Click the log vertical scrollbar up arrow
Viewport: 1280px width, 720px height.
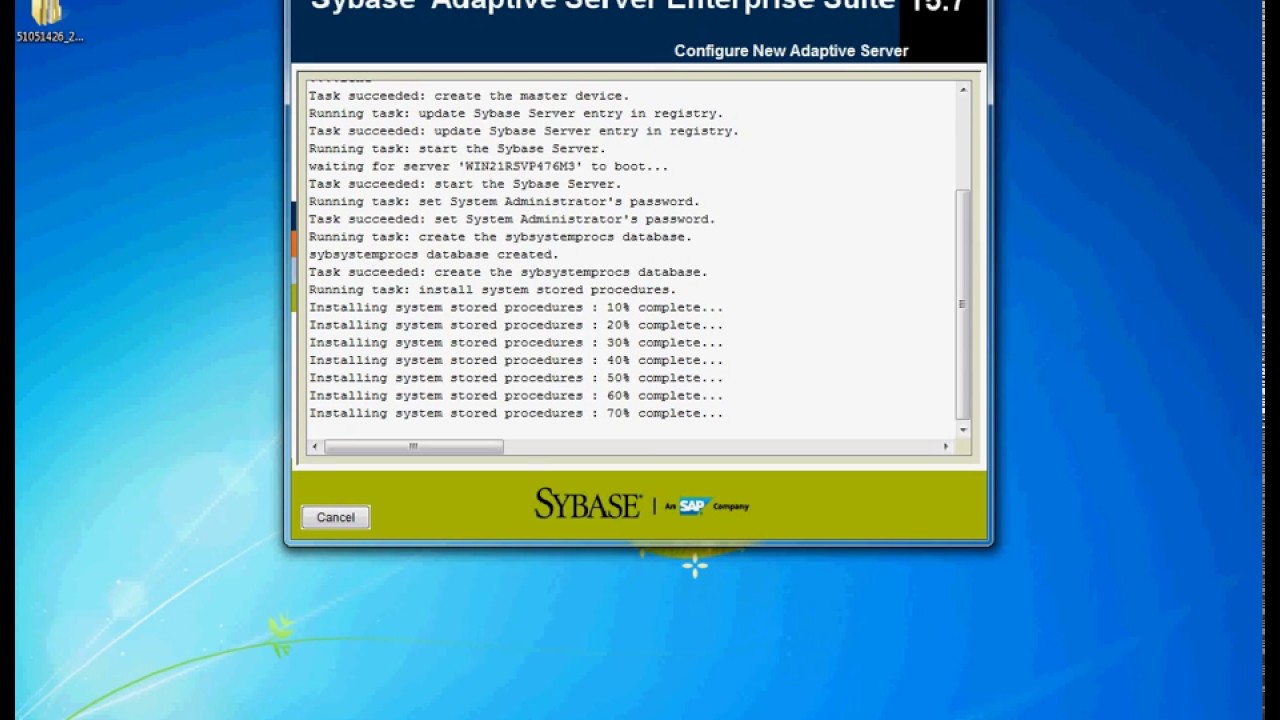[963, 90]
